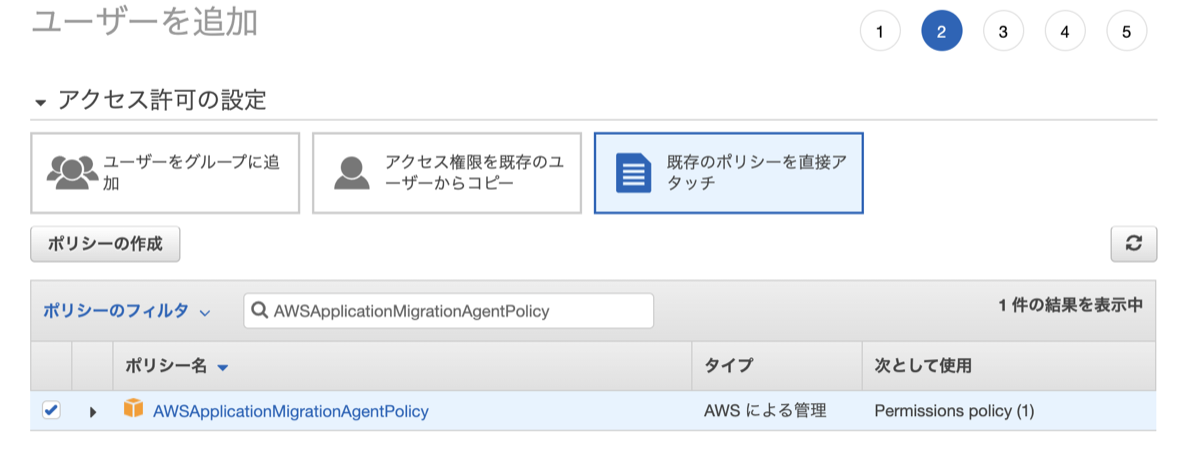Select 既存のポリシーを直接アタッチ option
Viewport: 1200px width, 461px height.
point(729,173)
